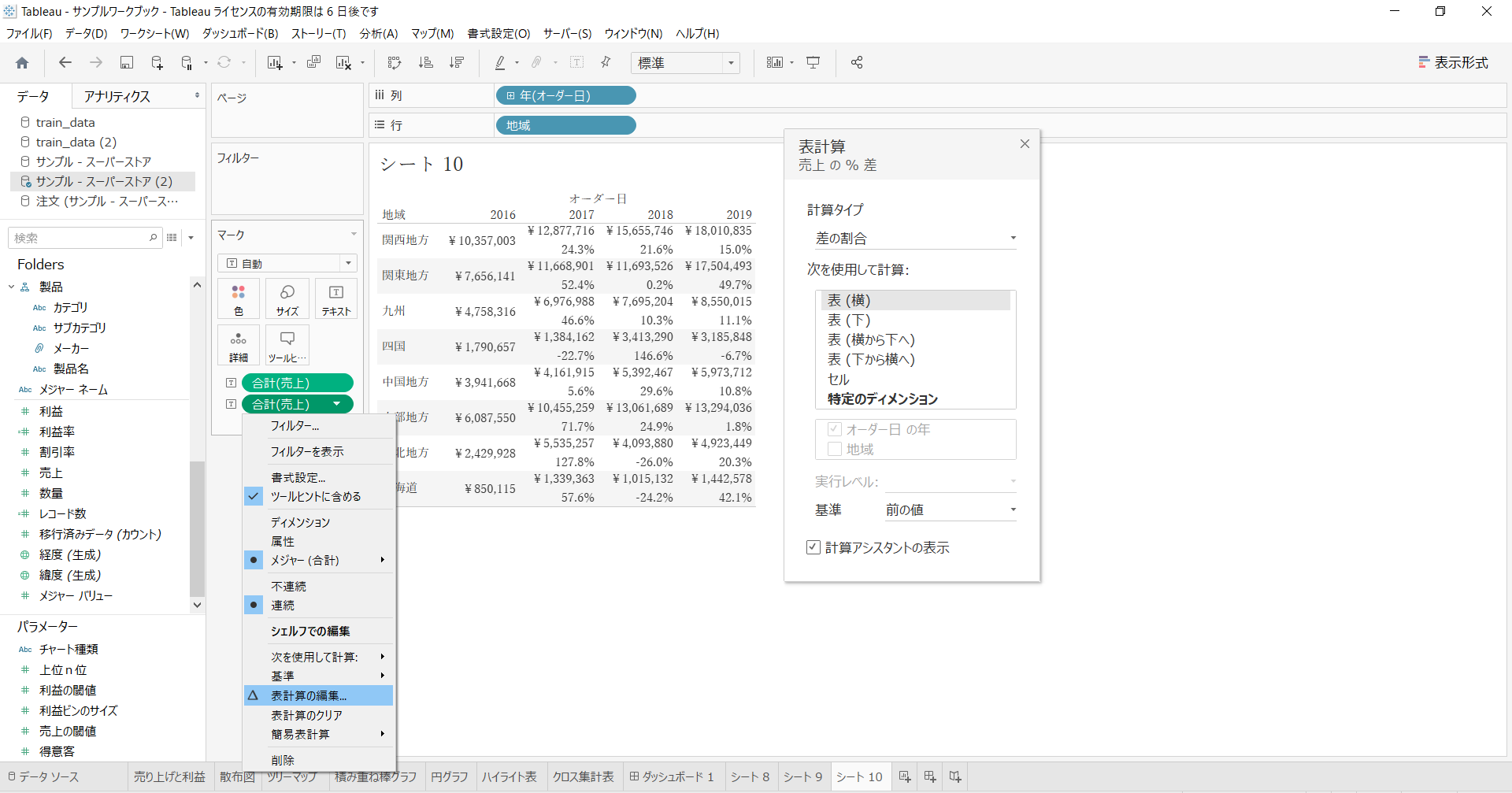This screenshot has width=1512, height=793.
Task: Select the 利益率 field in the data pane
Action: tap(57, 432)
